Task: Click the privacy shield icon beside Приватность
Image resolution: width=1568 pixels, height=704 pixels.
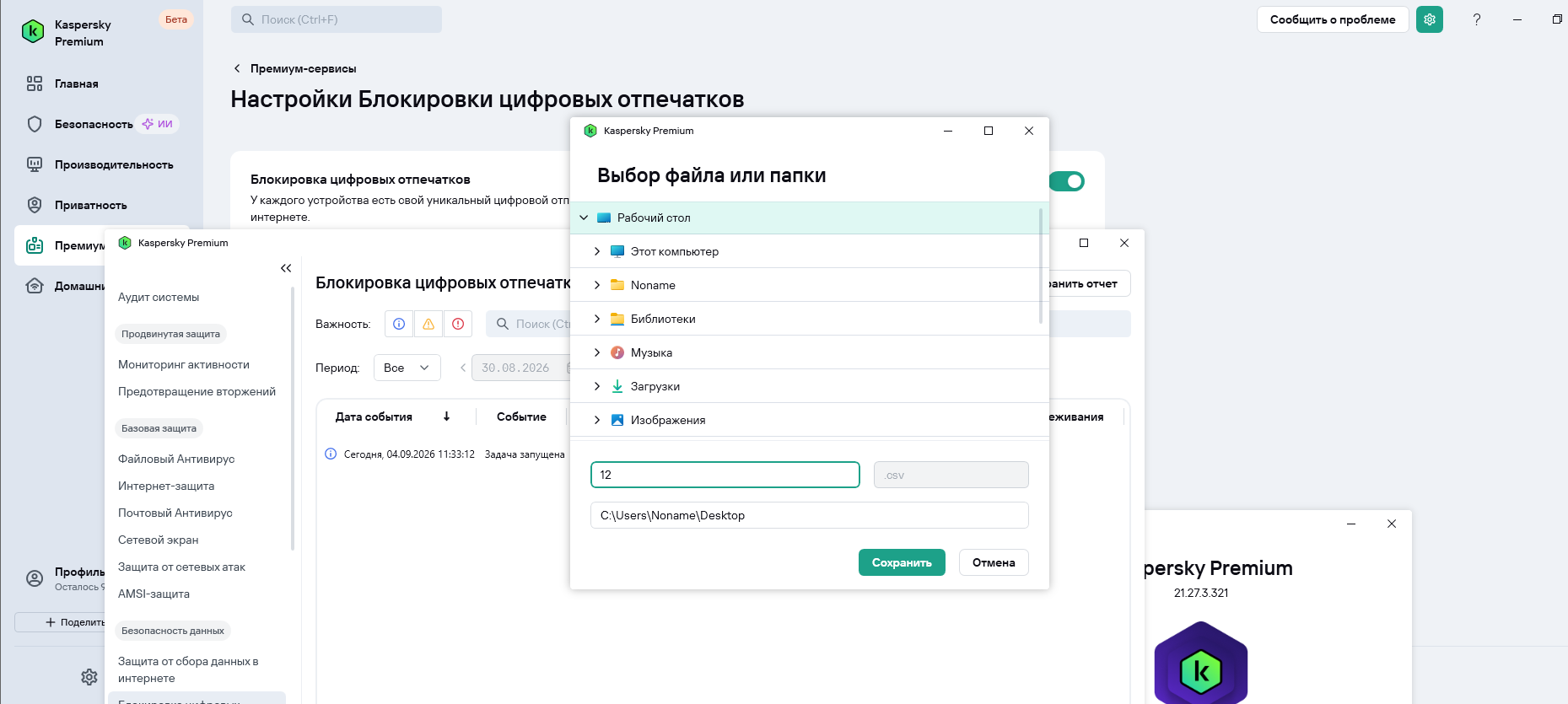Action: tap(35, 205)
